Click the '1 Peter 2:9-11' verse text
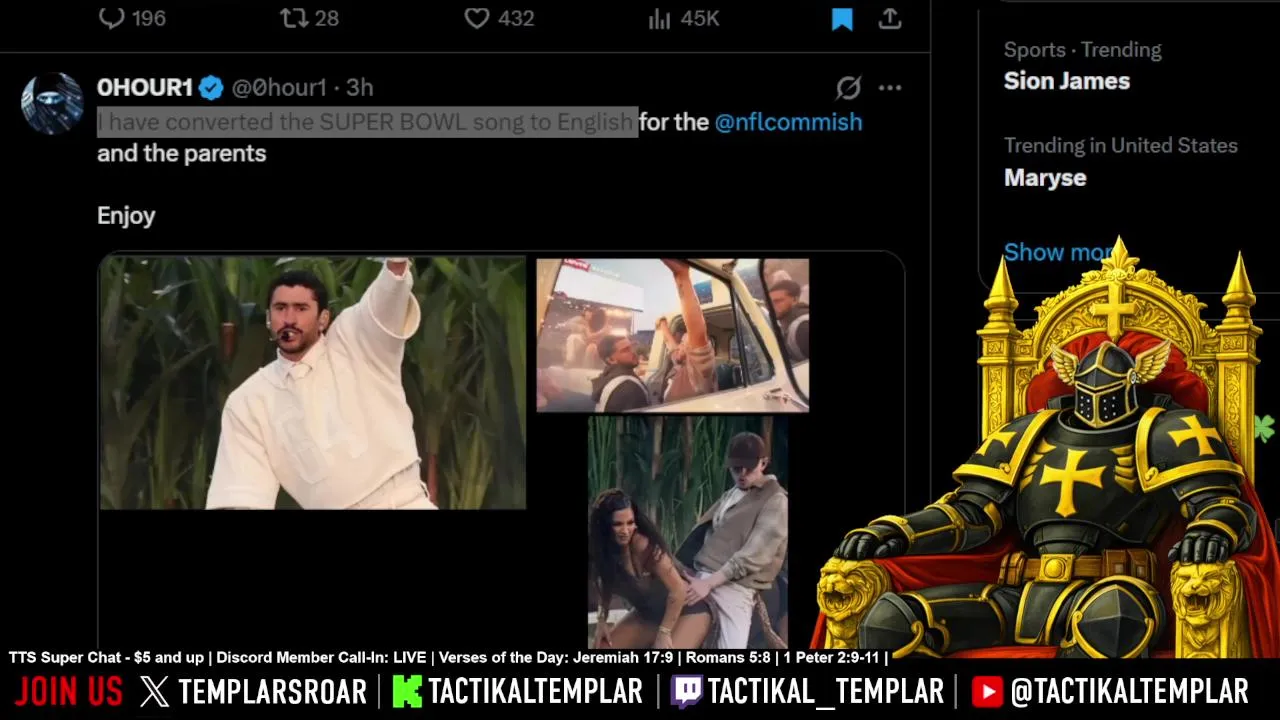This screenshot has height=720, width=1280. click(831, 657)
